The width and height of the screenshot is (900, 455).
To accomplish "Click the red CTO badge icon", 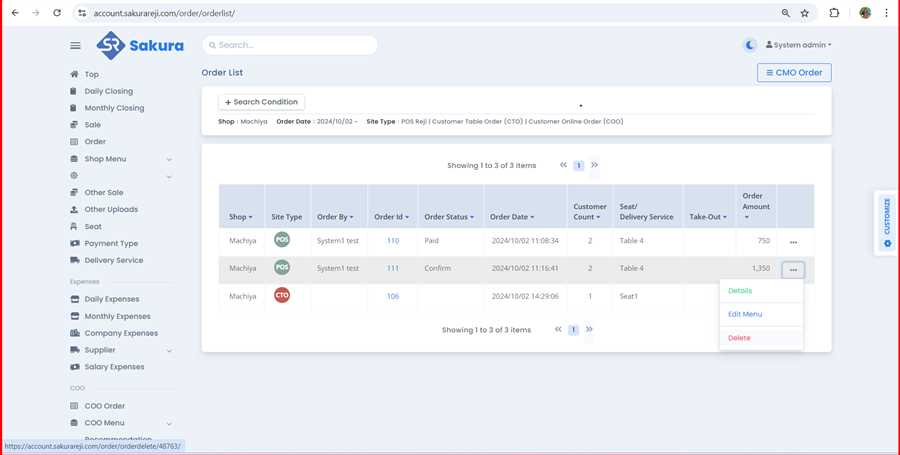I will [282, 296].
